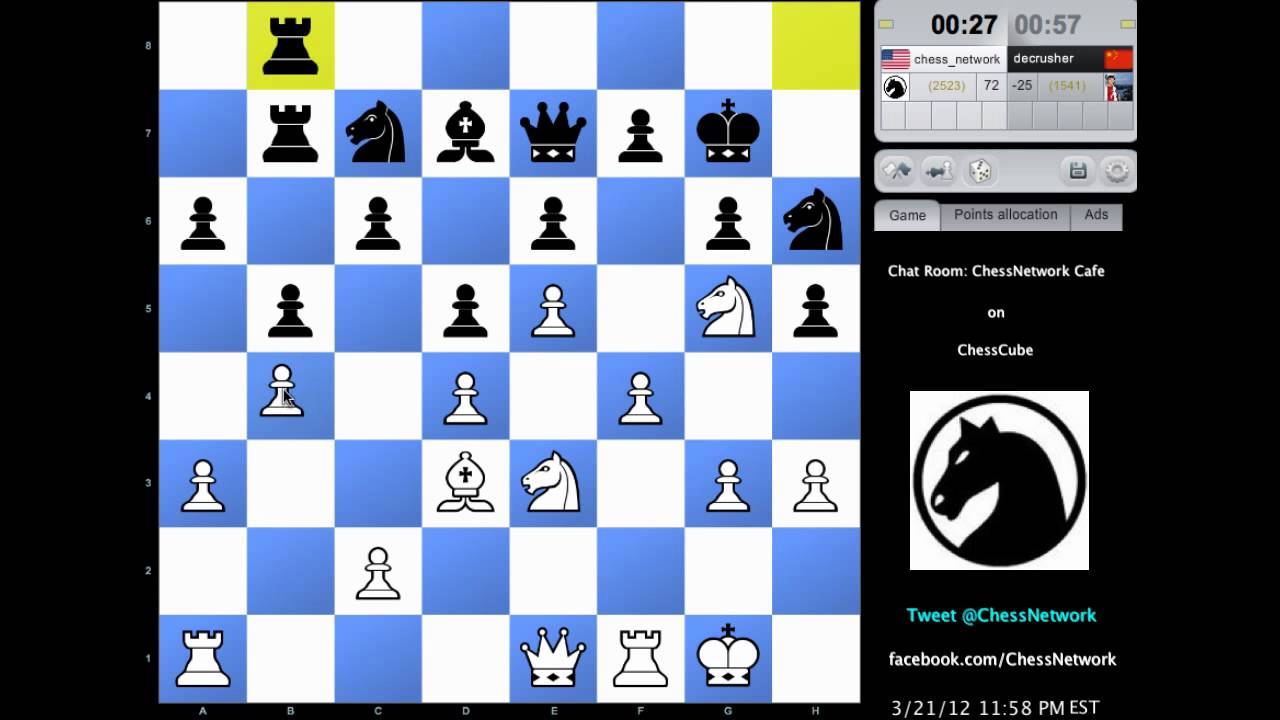Click the (1541) rating value

(x=1067, y=86)
